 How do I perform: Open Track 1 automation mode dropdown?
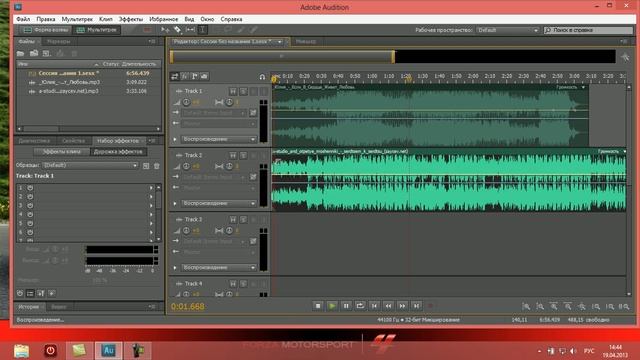click(219, 139)
